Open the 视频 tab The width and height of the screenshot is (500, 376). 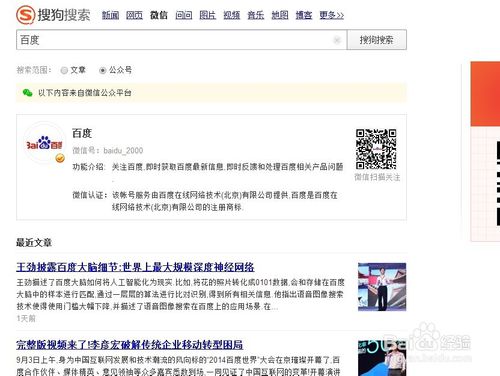click(x=232, y=15)
